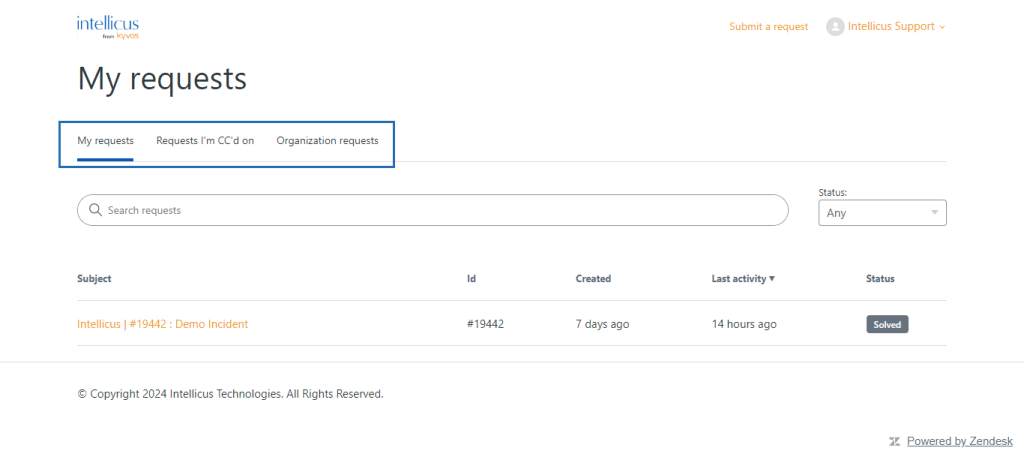Screen dimensions: 1024x475
Task: Follow the Powered by Zendesk link
Action: tap(959, 442)
